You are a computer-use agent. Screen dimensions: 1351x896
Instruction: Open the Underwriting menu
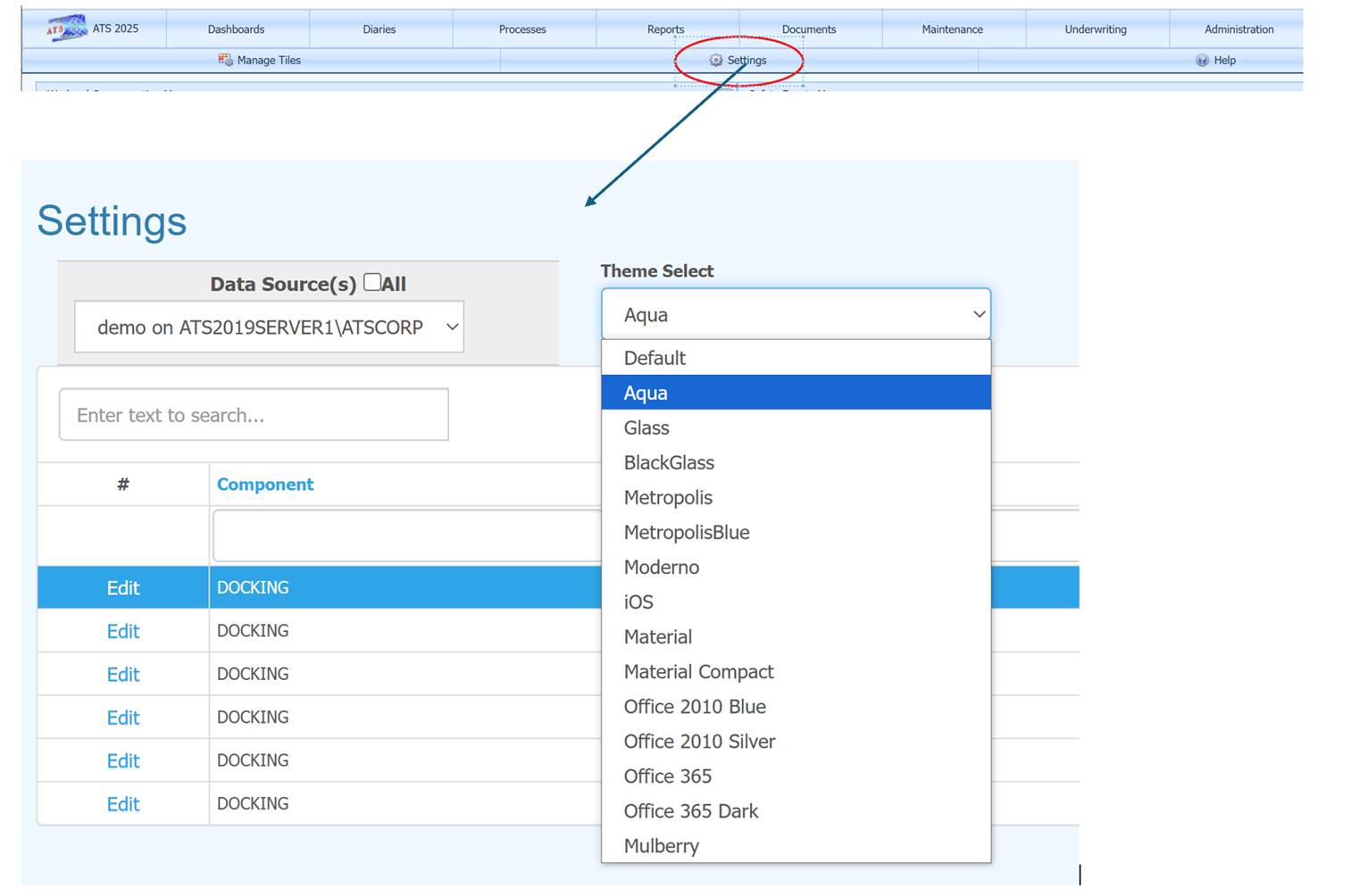pos(1096,29)
